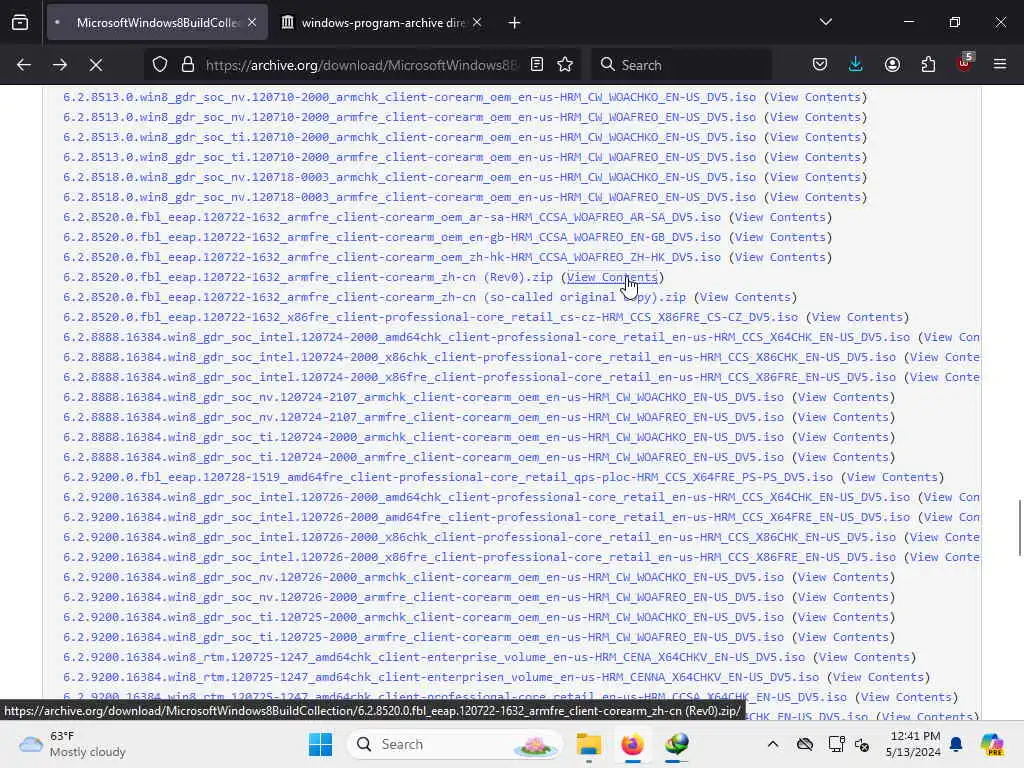Image resolution: width=1024 pixels, height=768 pixels.
Task: Open 6.2.9200.16384 win8_rtm enterprise volume iso
Action: point(434,657)
